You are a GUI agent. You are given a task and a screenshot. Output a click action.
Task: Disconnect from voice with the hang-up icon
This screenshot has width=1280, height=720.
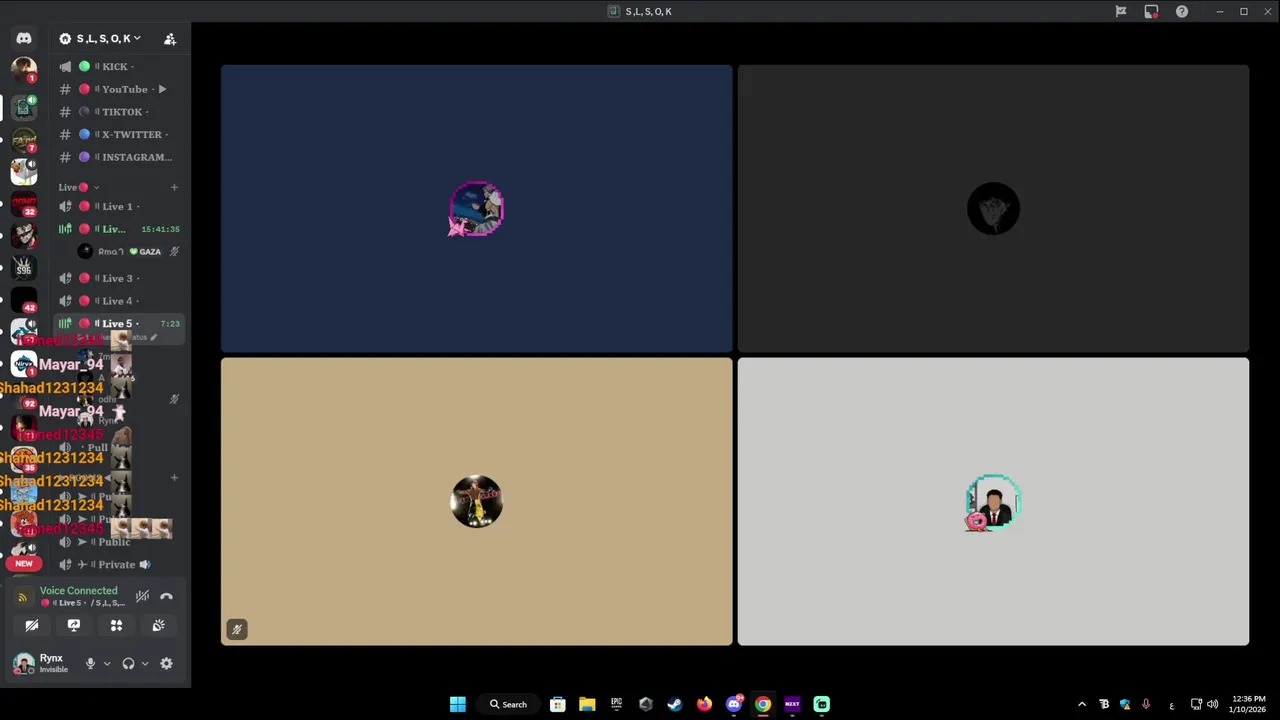pos(166,596)
